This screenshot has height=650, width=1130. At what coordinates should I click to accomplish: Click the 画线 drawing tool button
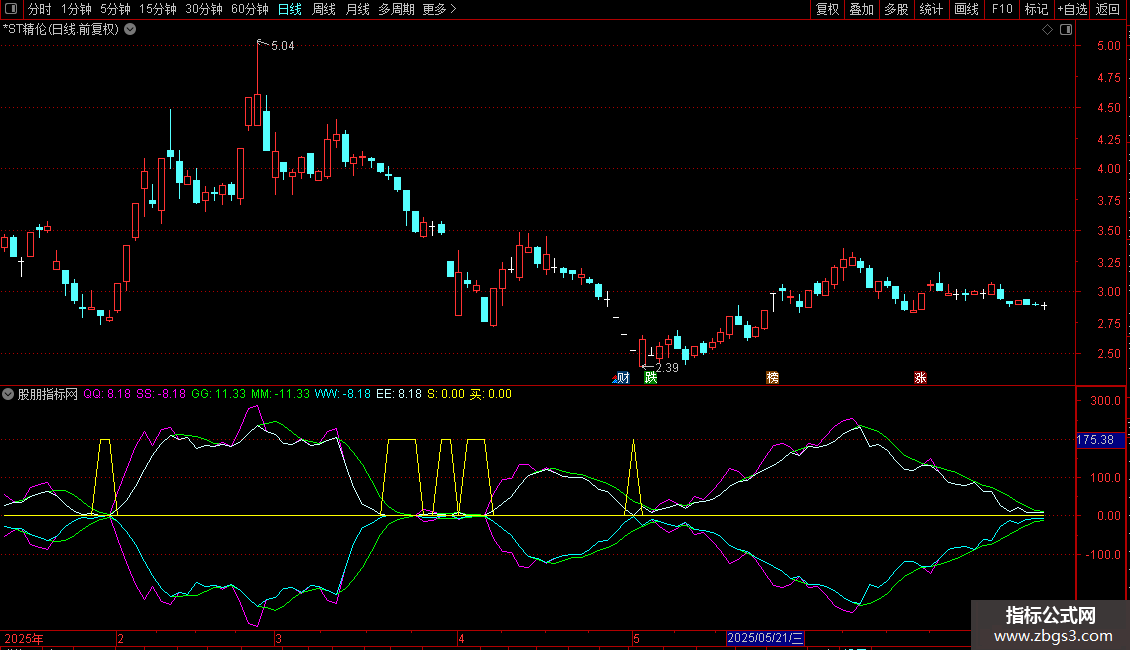966,9
